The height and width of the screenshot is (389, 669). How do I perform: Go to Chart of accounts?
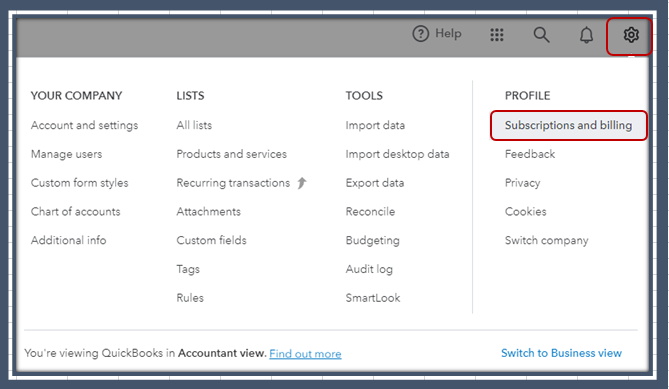click(x=76, y=212)
